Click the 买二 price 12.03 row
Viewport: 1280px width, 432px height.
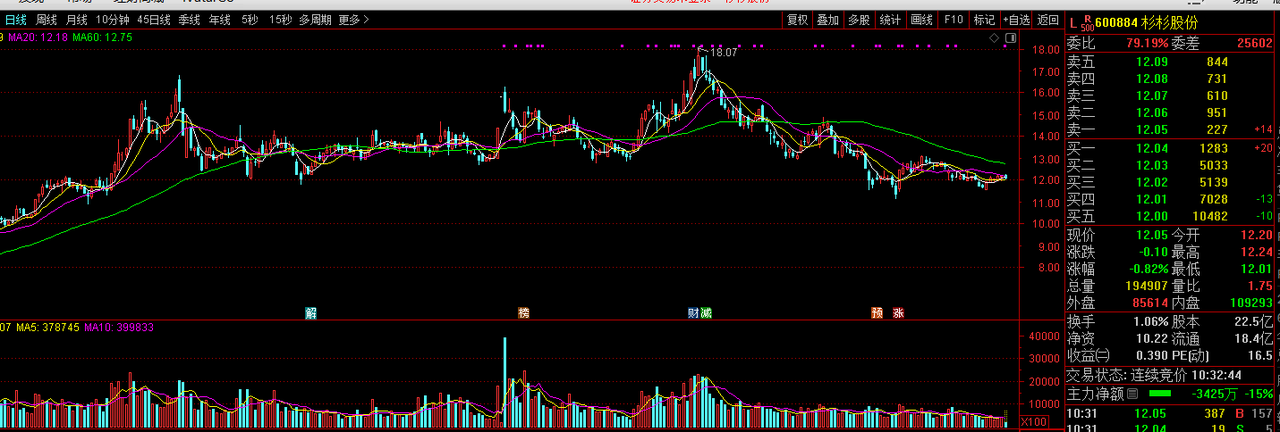pos(1172,165)
